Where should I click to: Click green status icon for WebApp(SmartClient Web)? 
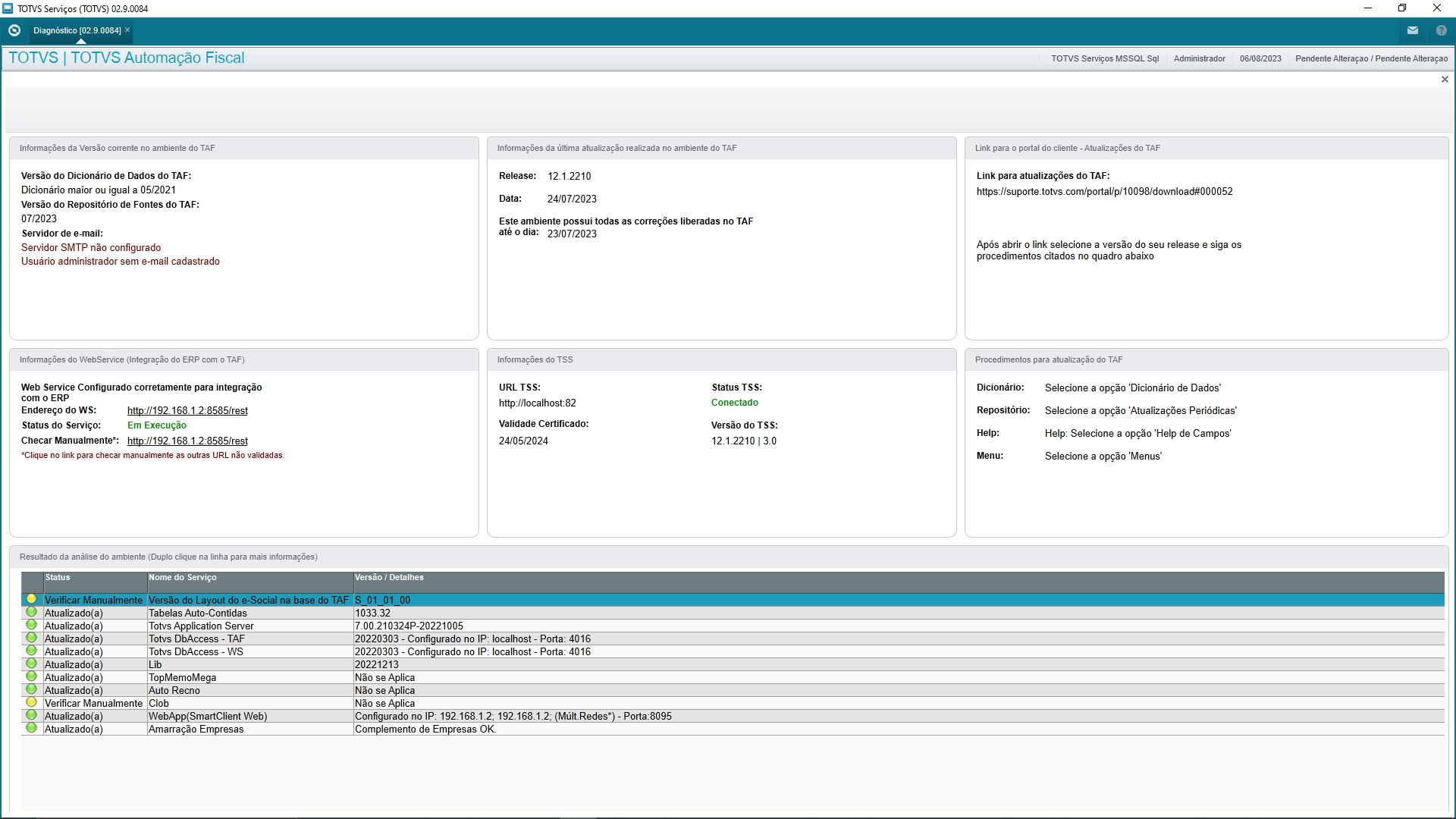[x=31, y=715]
